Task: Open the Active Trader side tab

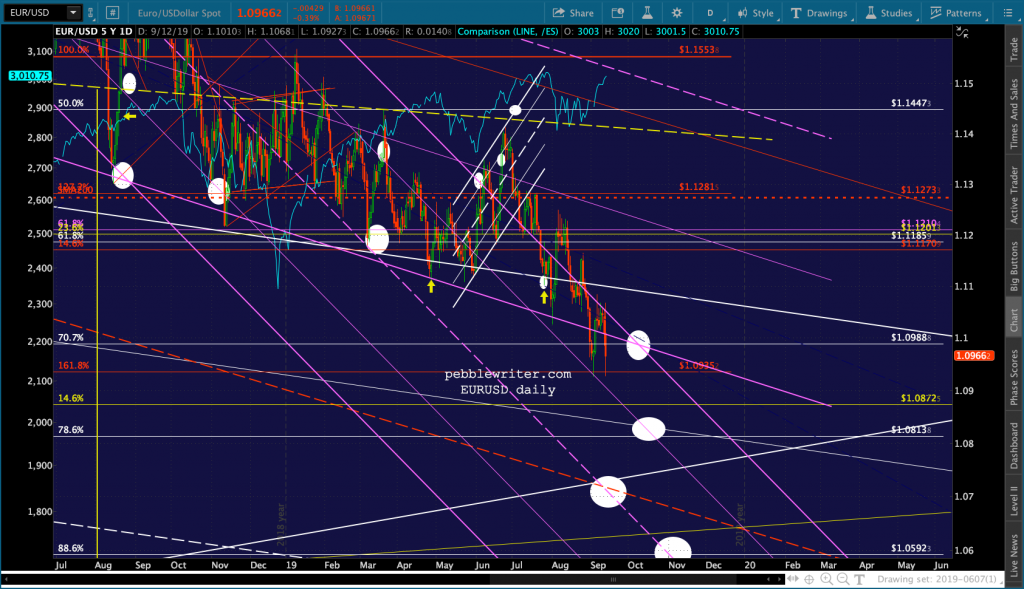Action: pos(1013,195)
